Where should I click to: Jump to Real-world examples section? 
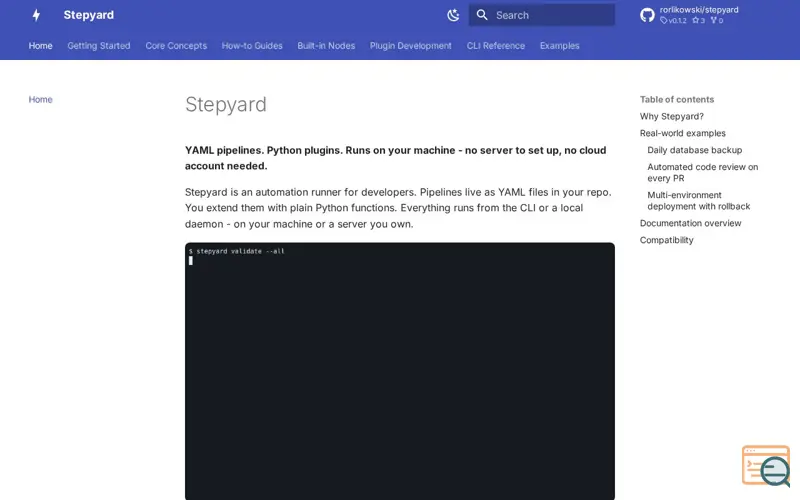[683, 133]
